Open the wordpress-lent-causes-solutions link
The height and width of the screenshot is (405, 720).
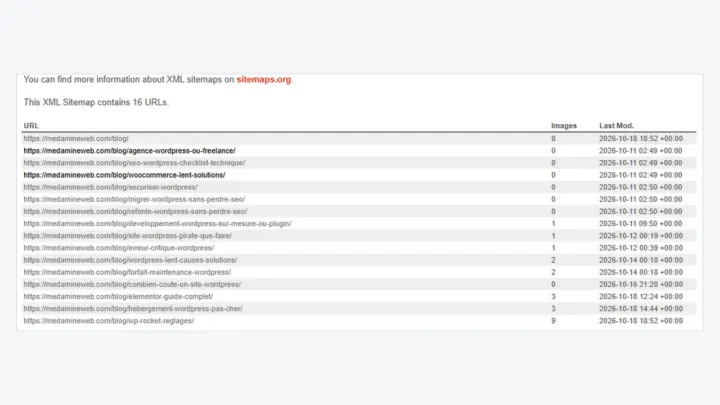(130, 260)
